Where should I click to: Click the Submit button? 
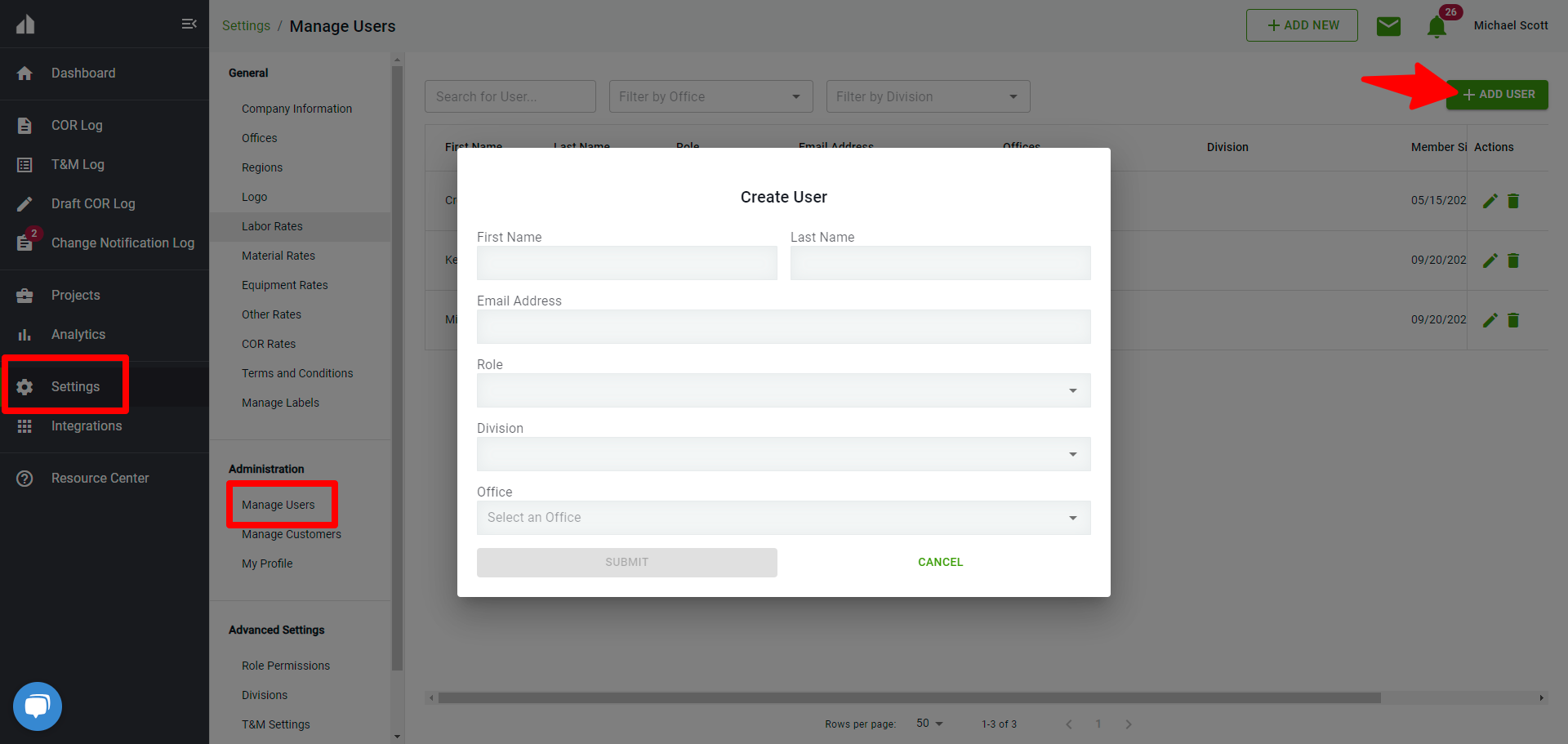pyautogui.click(x=627, y=563)
